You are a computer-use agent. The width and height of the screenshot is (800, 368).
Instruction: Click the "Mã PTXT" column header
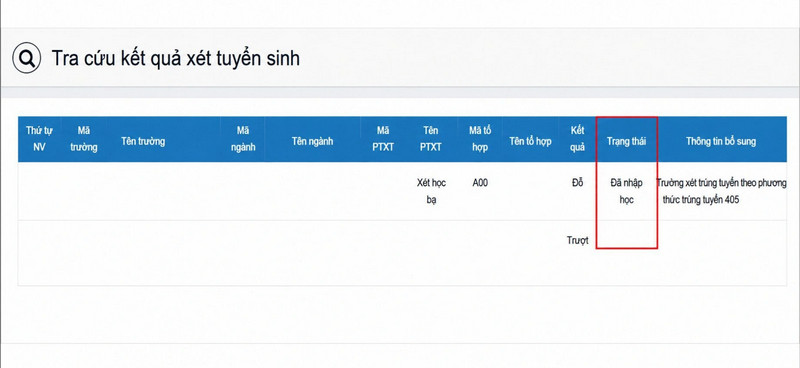click(x=383, y=139)
